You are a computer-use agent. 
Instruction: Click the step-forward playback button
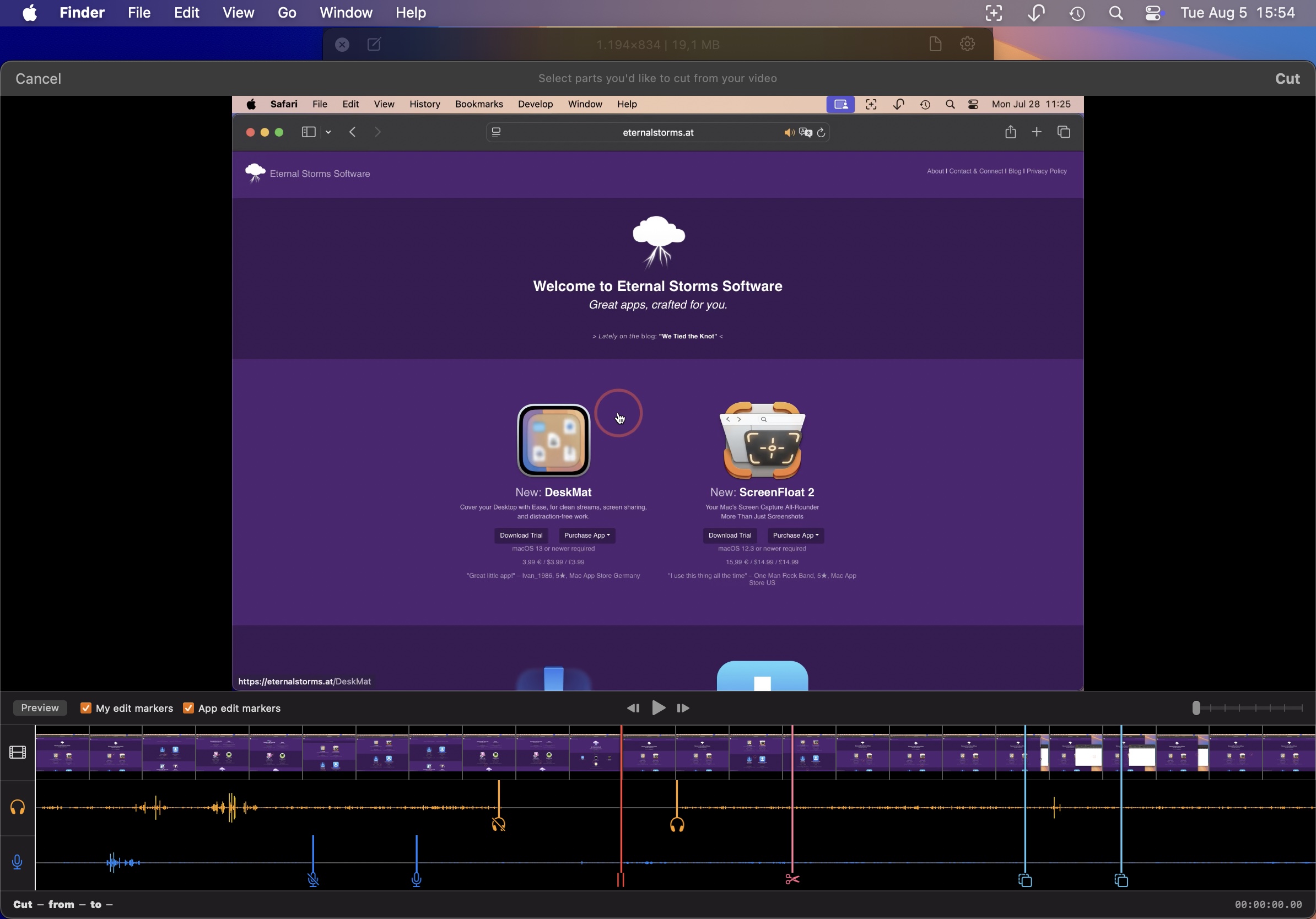(683, 709)
